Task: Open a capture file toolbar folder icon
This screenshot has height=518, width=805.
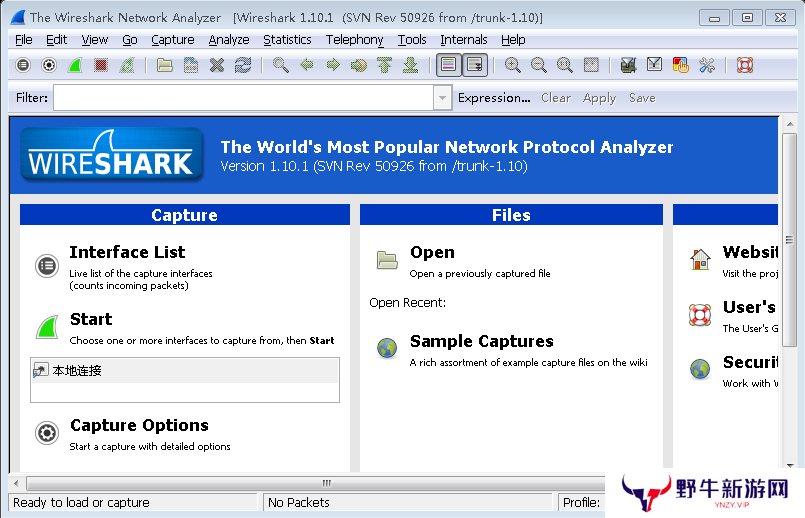Action: (165, 65)
